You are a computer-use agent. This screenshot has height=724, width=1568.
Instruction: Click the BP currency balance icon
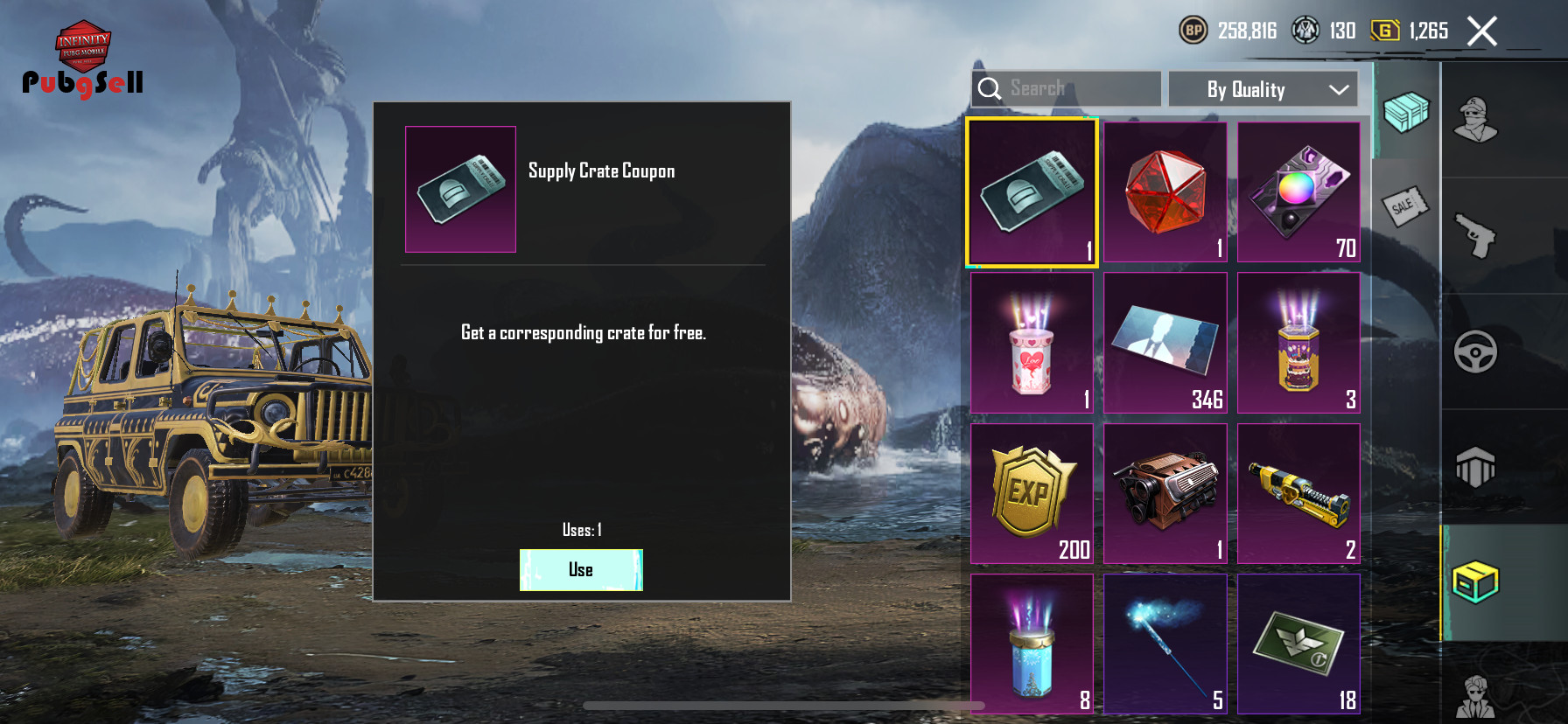coord(1193,31)
